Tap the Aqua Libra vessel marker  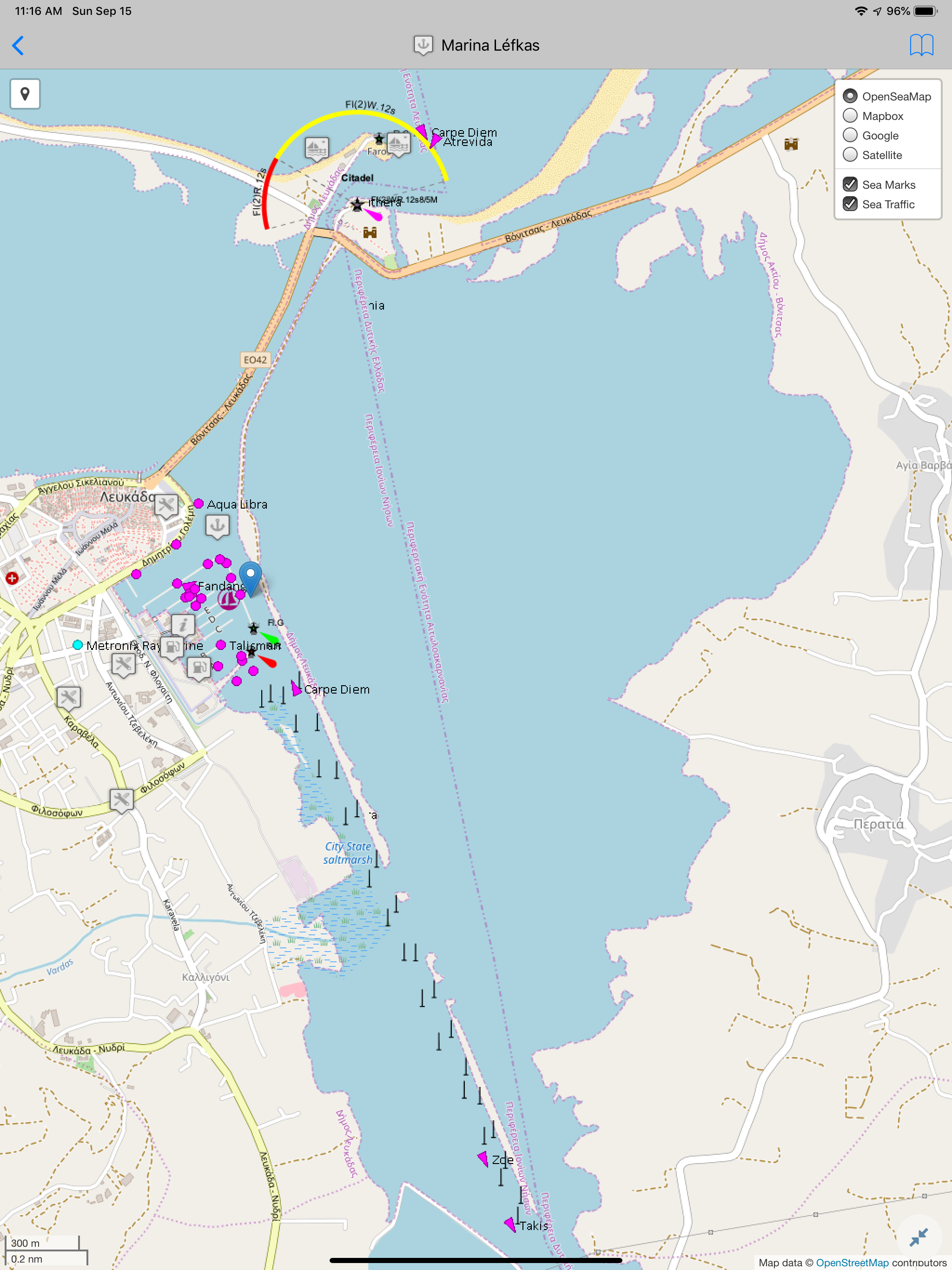pos(198,503)
